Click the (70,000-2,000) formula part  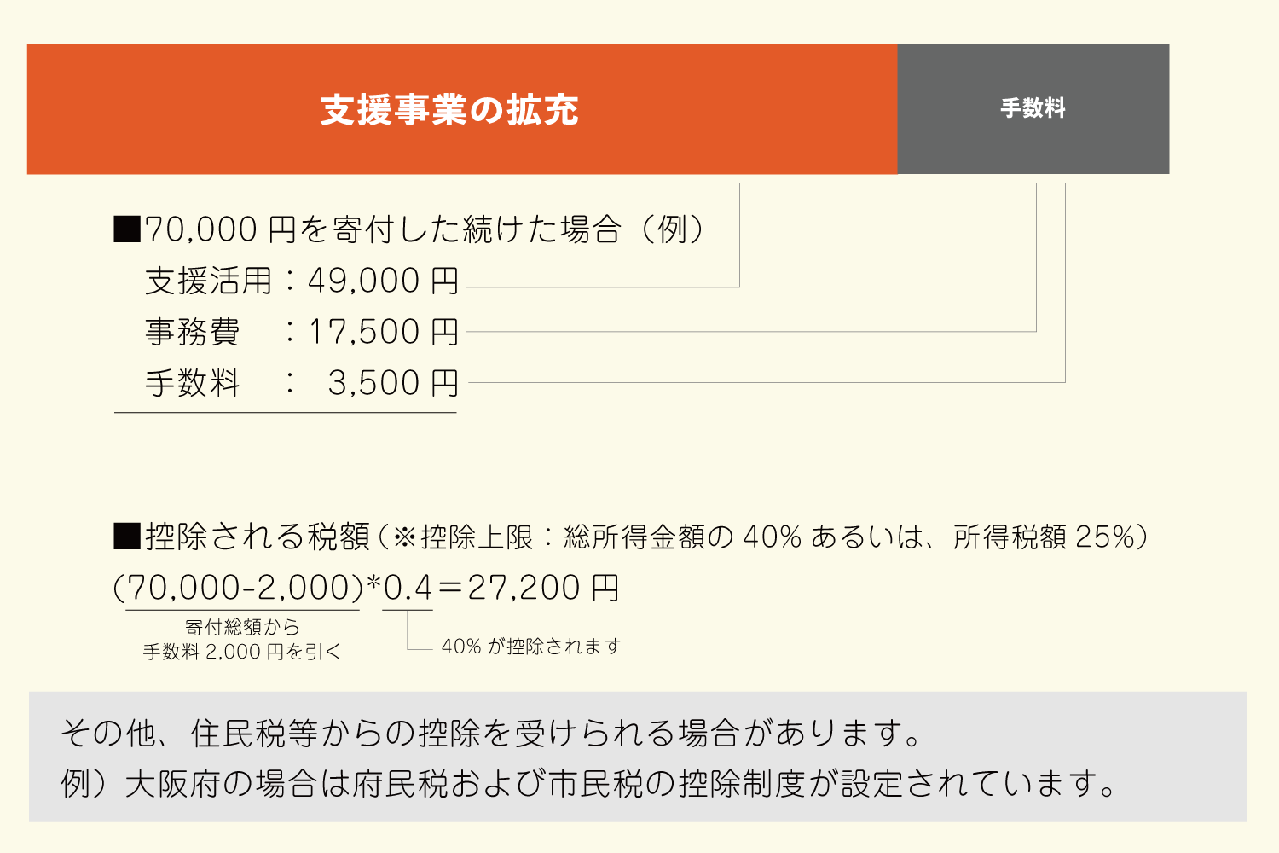pyautogui.click(x=240, y=587)
